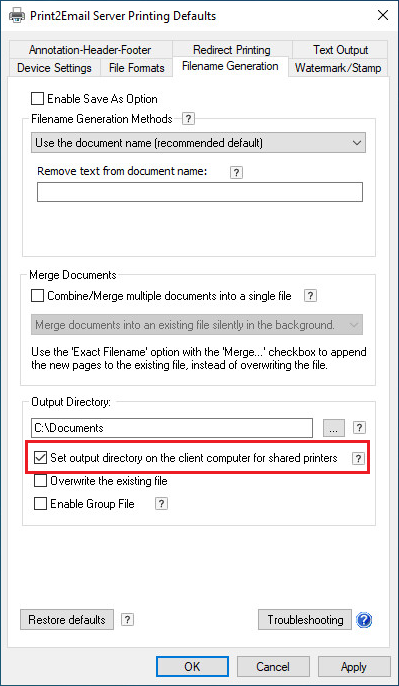Viewport: 399px width, 686px height.
Task: Check Enable Group File
Action: [41, 504]
